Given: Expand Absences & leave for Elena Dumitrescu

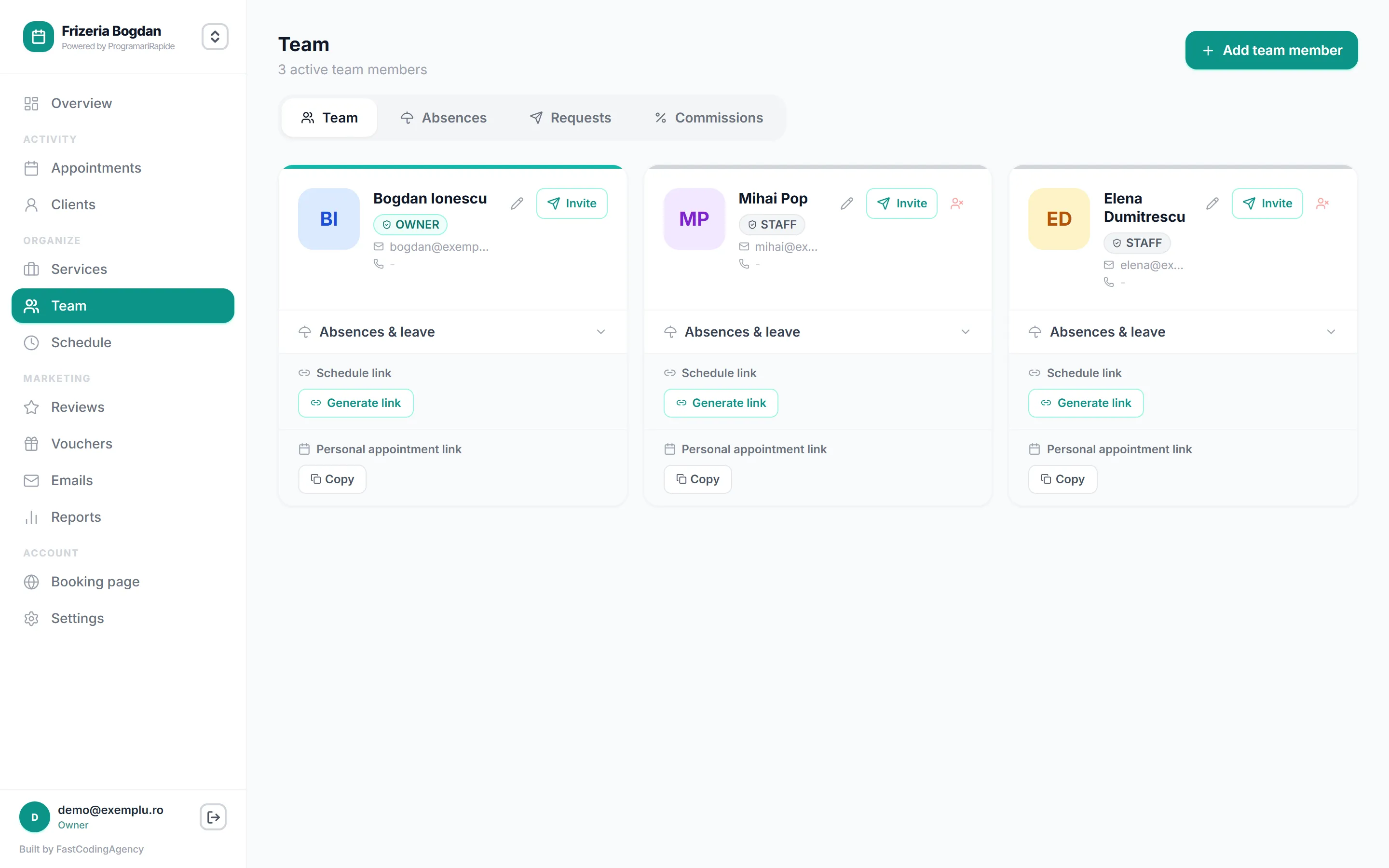Looking at the screenshot, I should [1183, 332].
